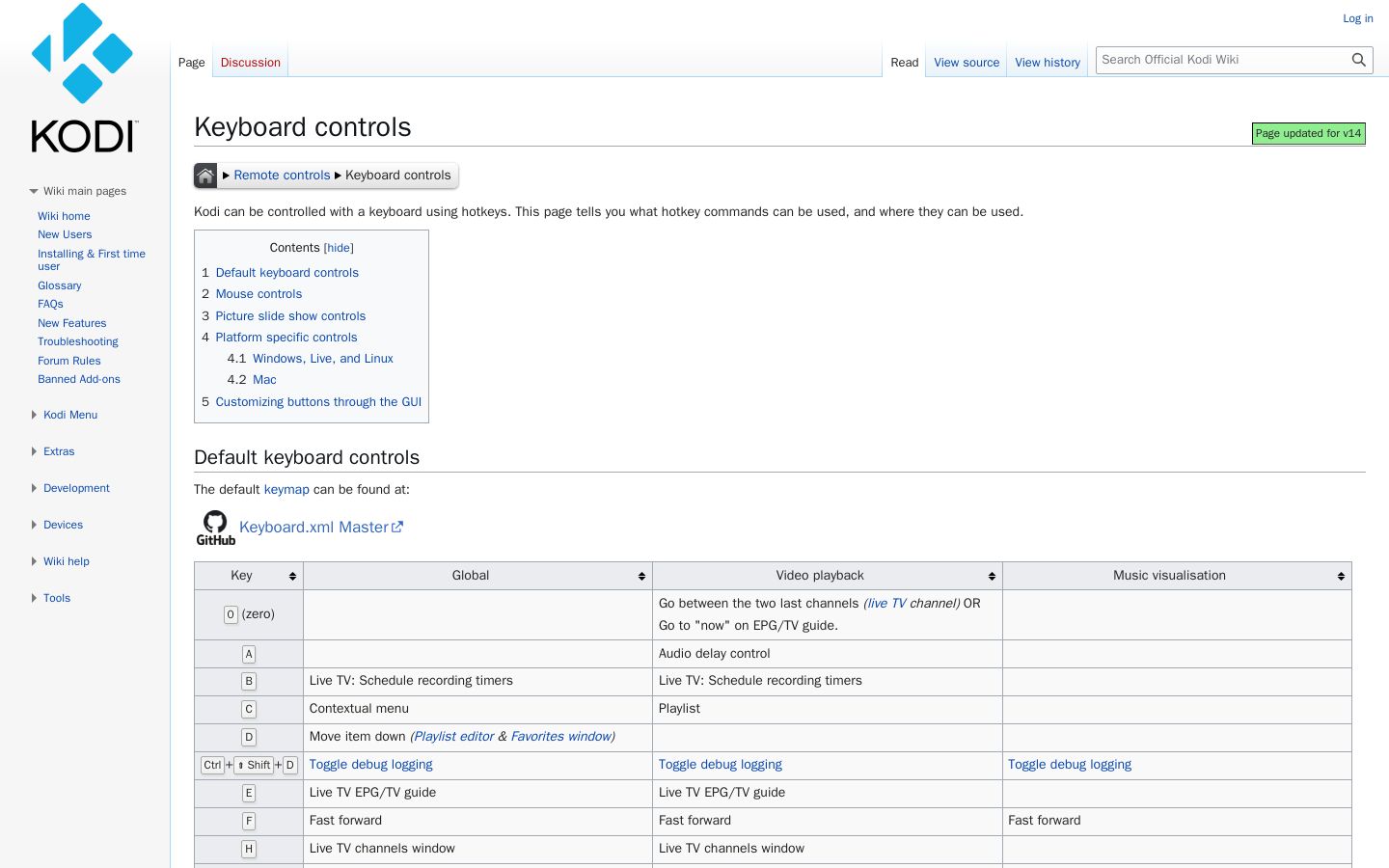Open Troubleshooting sidebar link
Screen dimensions: 1389x868
78,341
